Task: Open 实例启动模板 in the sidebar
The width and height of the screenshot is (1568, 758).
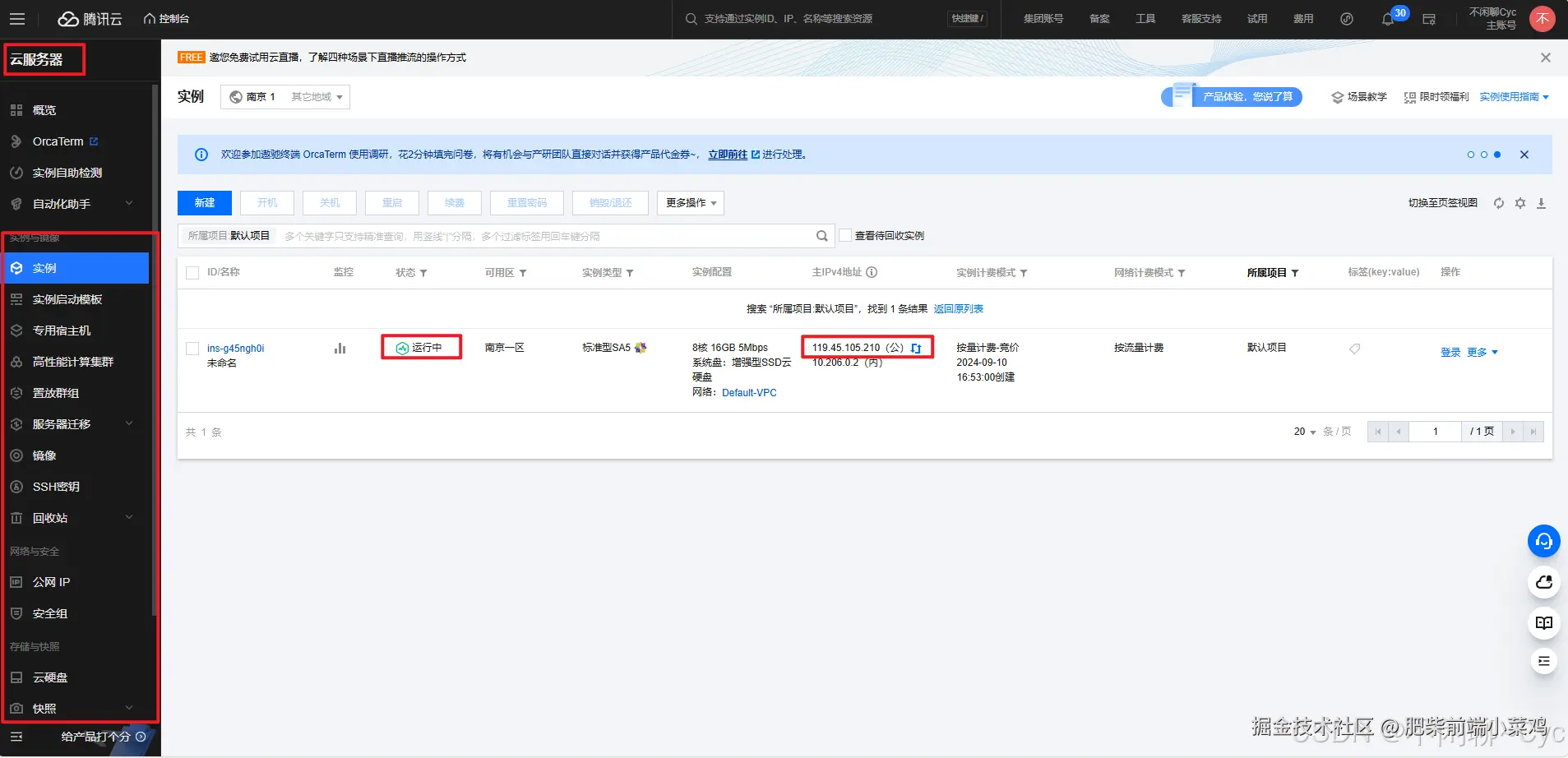Action: click(x=67, y=299)
